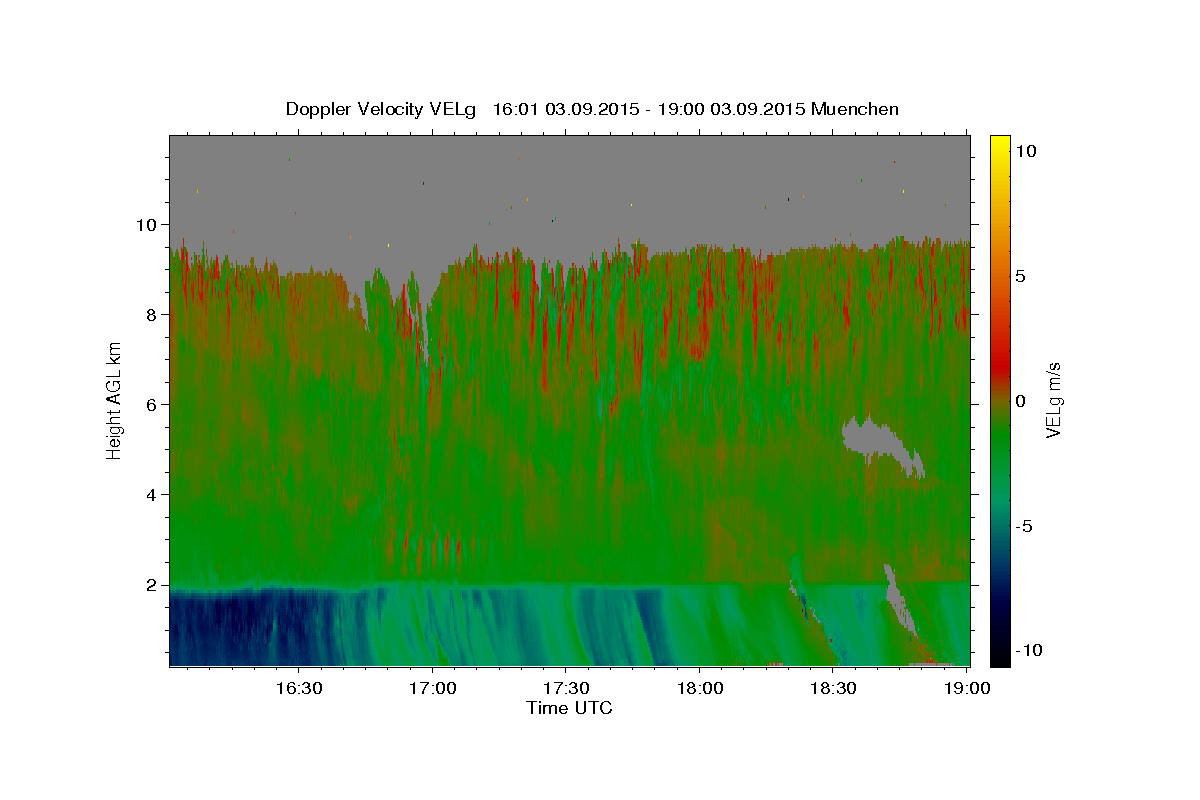The image size is (1200, 800).
Task: Click the 'VELg m/s' colorbar label
Action: tap(1053, 399)
